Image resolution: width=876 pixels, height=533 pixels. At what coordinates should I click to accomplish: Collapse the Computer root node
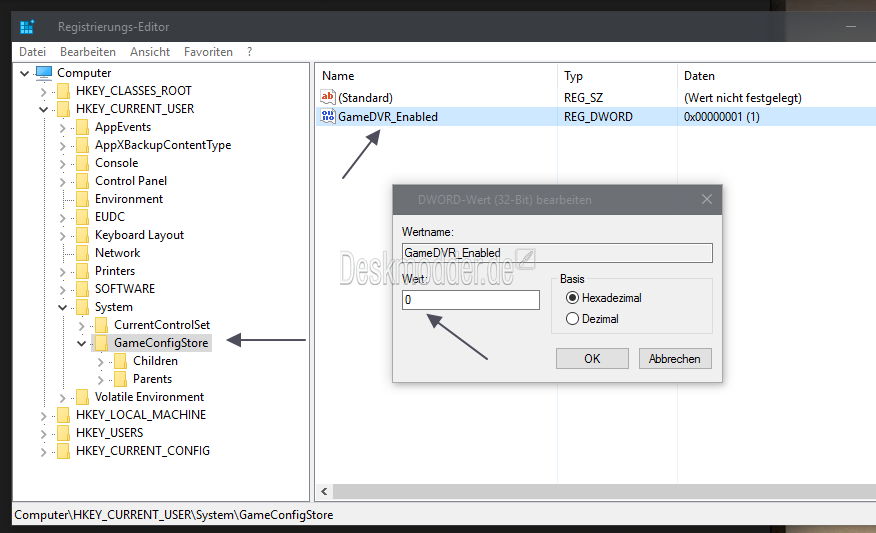pos(25,73)
